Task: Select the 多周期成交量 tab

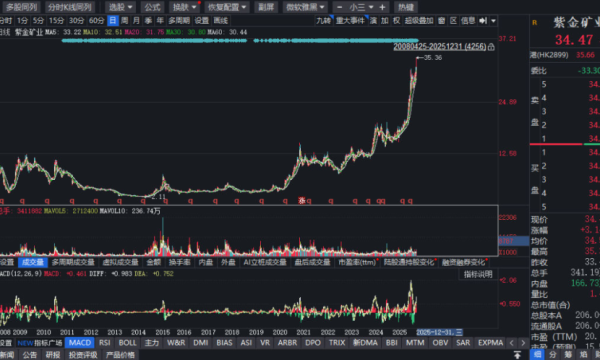Action: tap(73, 262)
